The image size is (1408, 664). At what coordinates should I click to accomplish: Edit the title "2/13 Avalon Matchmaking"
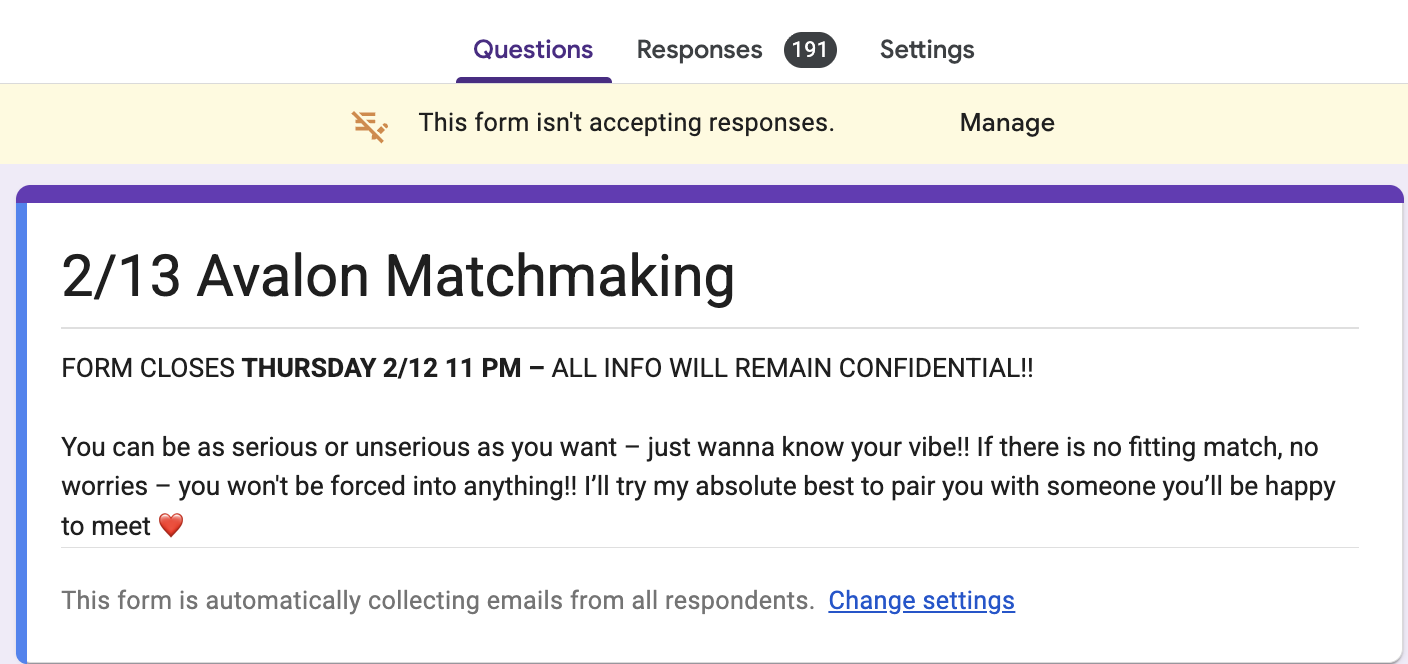[x=398, y=276]
